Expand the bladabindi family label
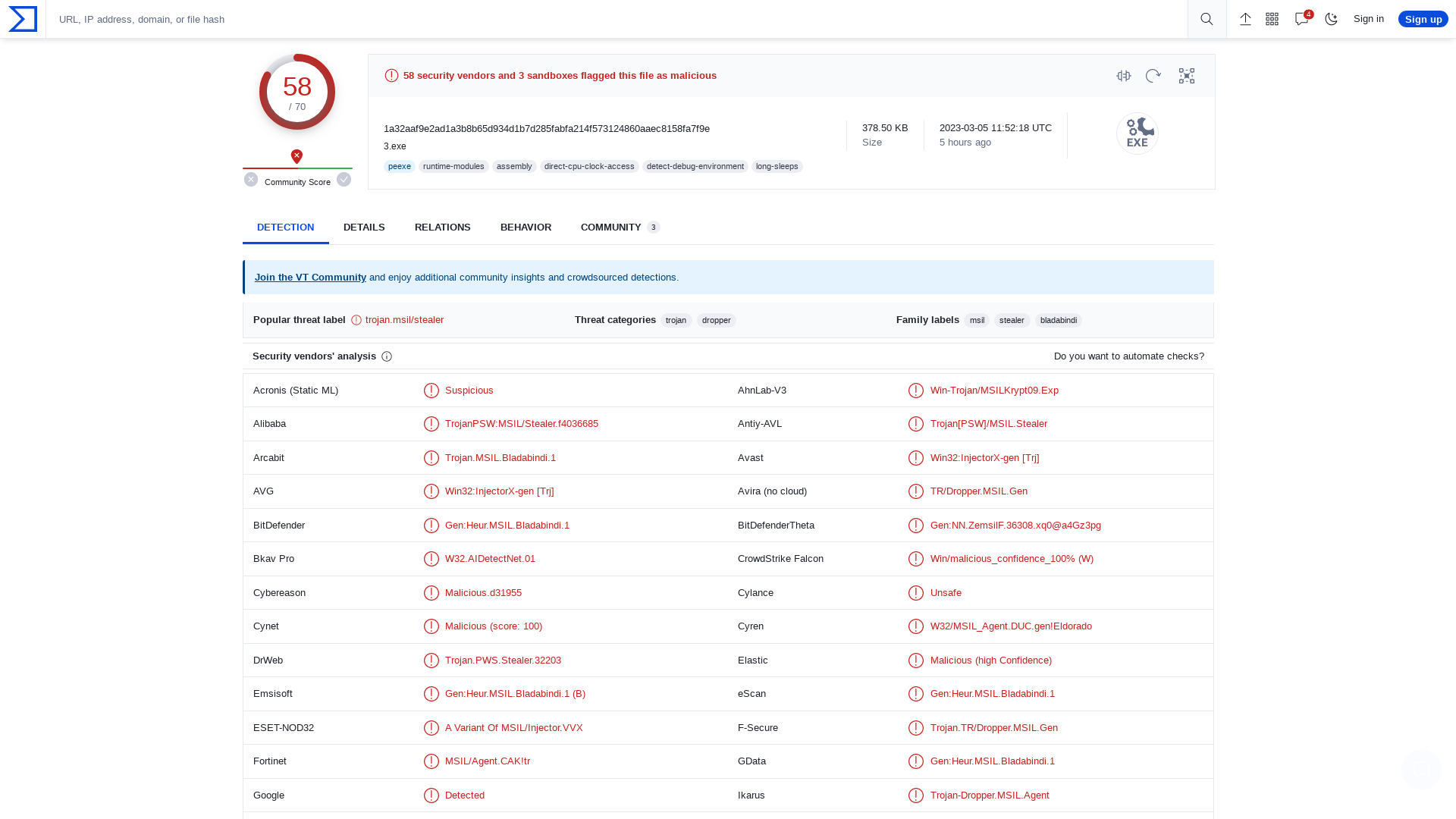The height and width of the screenshot is (819, 1456). 1058,319
